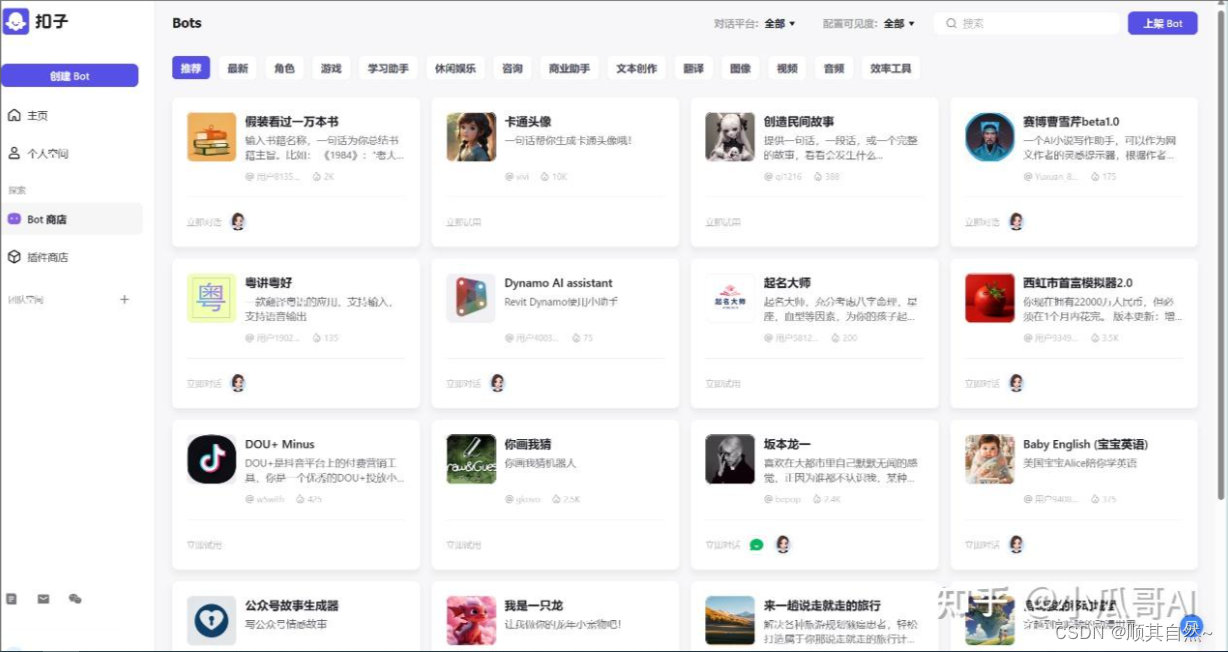
Task: Click avatar icon on Dynamo AI assistant card
Action: (497, 383)
